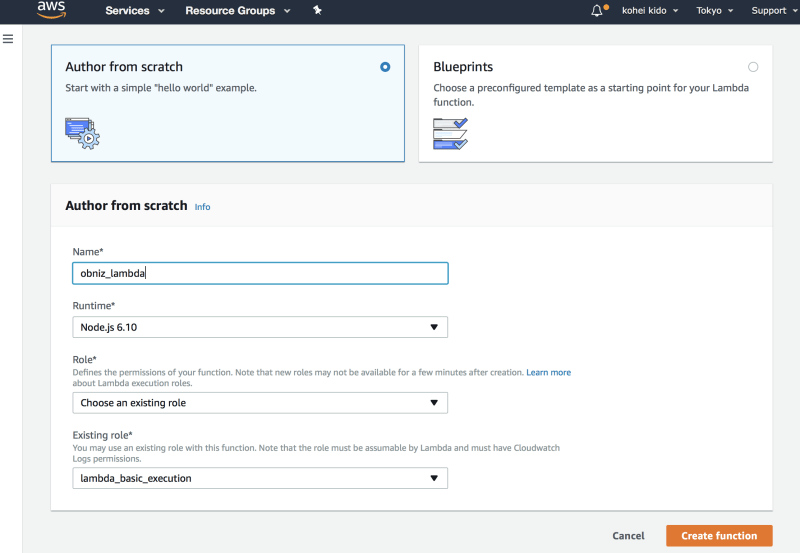Image resolution: width=800 pixels, height=553 pixels.
Task: Click the Author from scratch gear illustration
Action: click(82, 132)
